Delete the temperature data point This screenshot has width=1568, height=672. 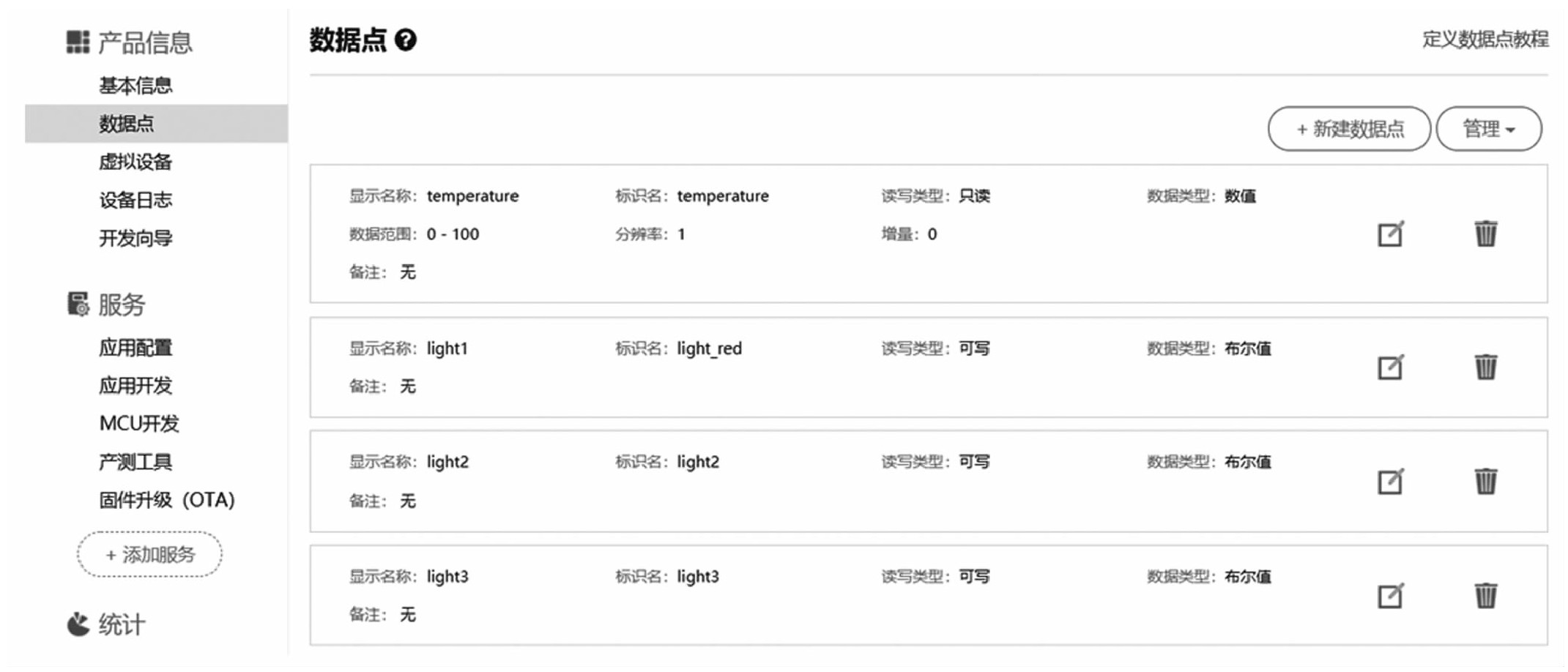click(x=1485, y=234)
